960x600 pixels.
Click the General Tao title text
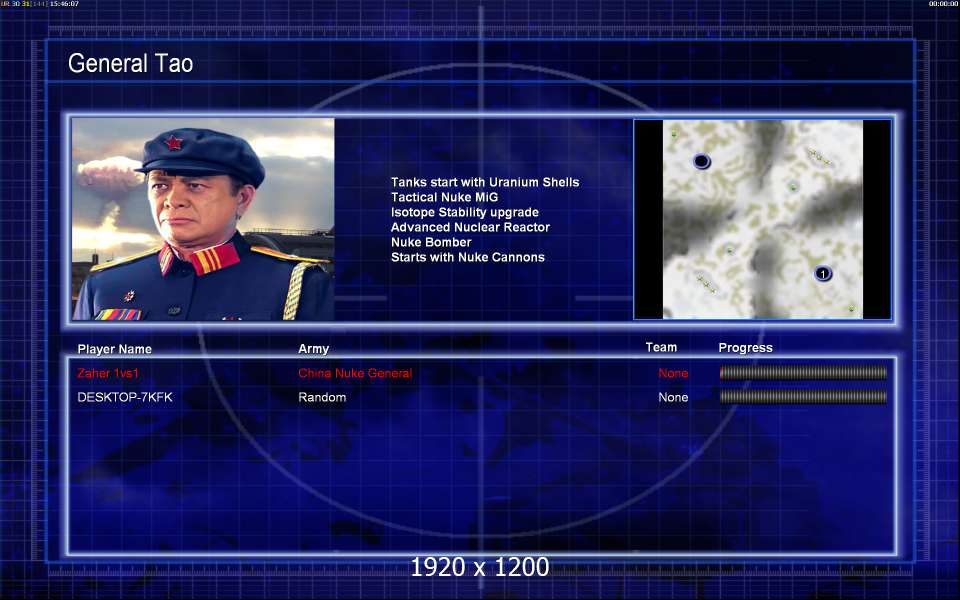coord(130,63)
